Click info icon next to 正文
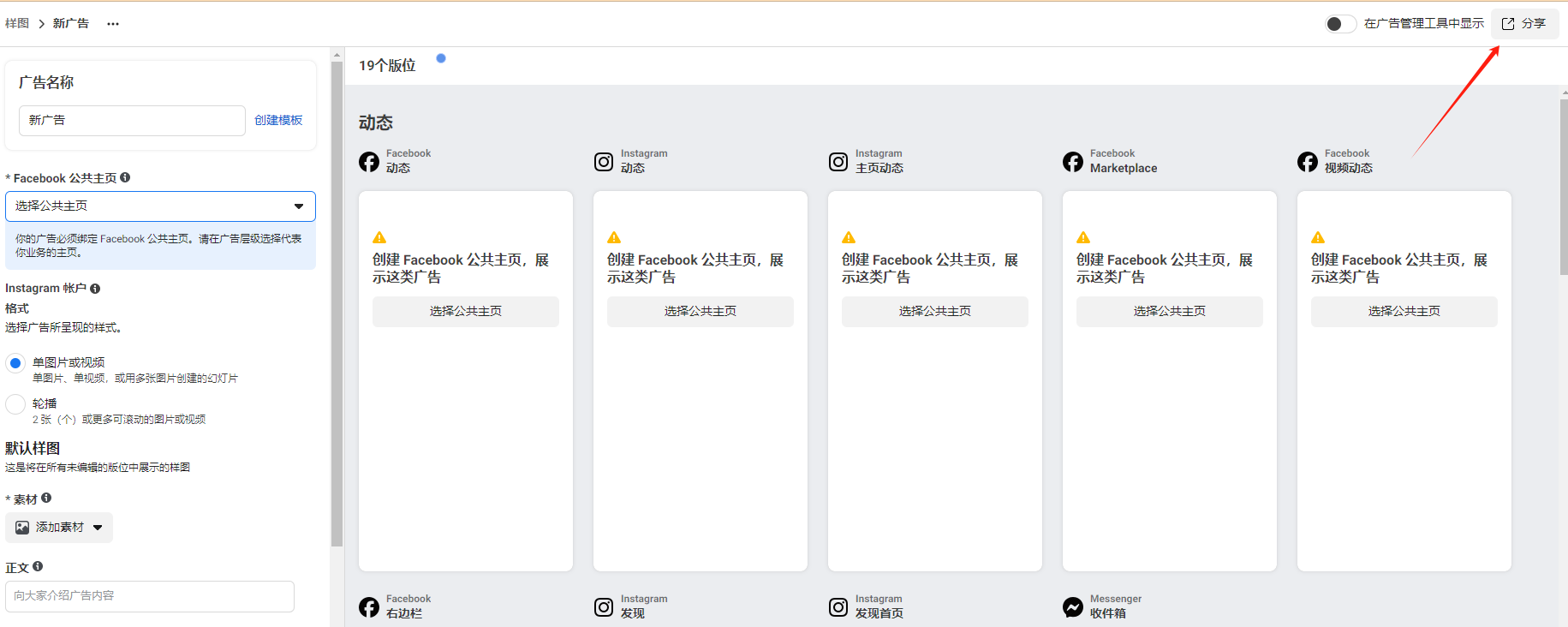This screenshot has width=1568, height=627. [x=38, y=566]
